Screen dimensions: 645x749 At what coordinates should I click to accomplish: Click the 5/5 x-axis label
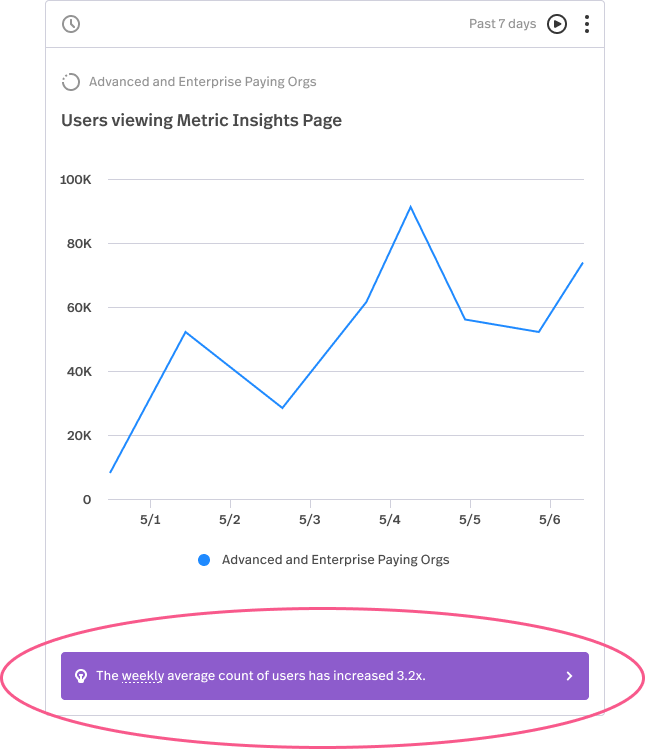[x=470, y=520]
